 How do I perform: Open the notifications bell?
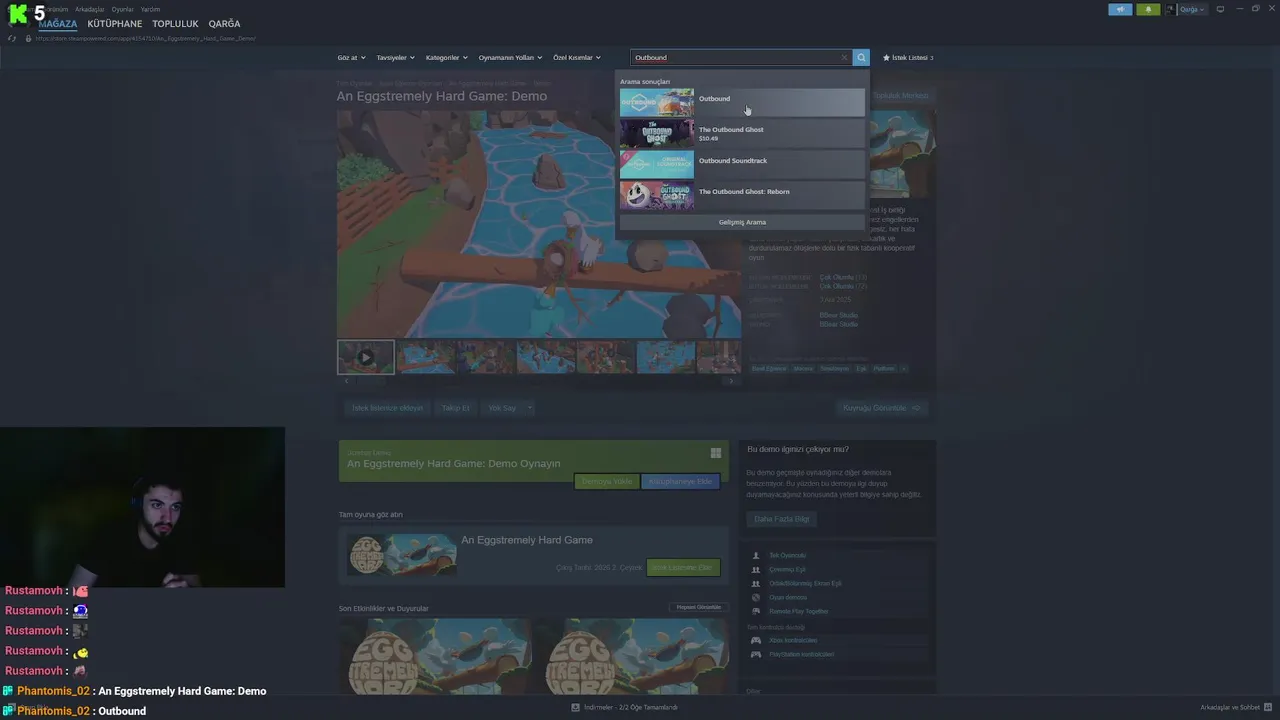point(1148,9)
